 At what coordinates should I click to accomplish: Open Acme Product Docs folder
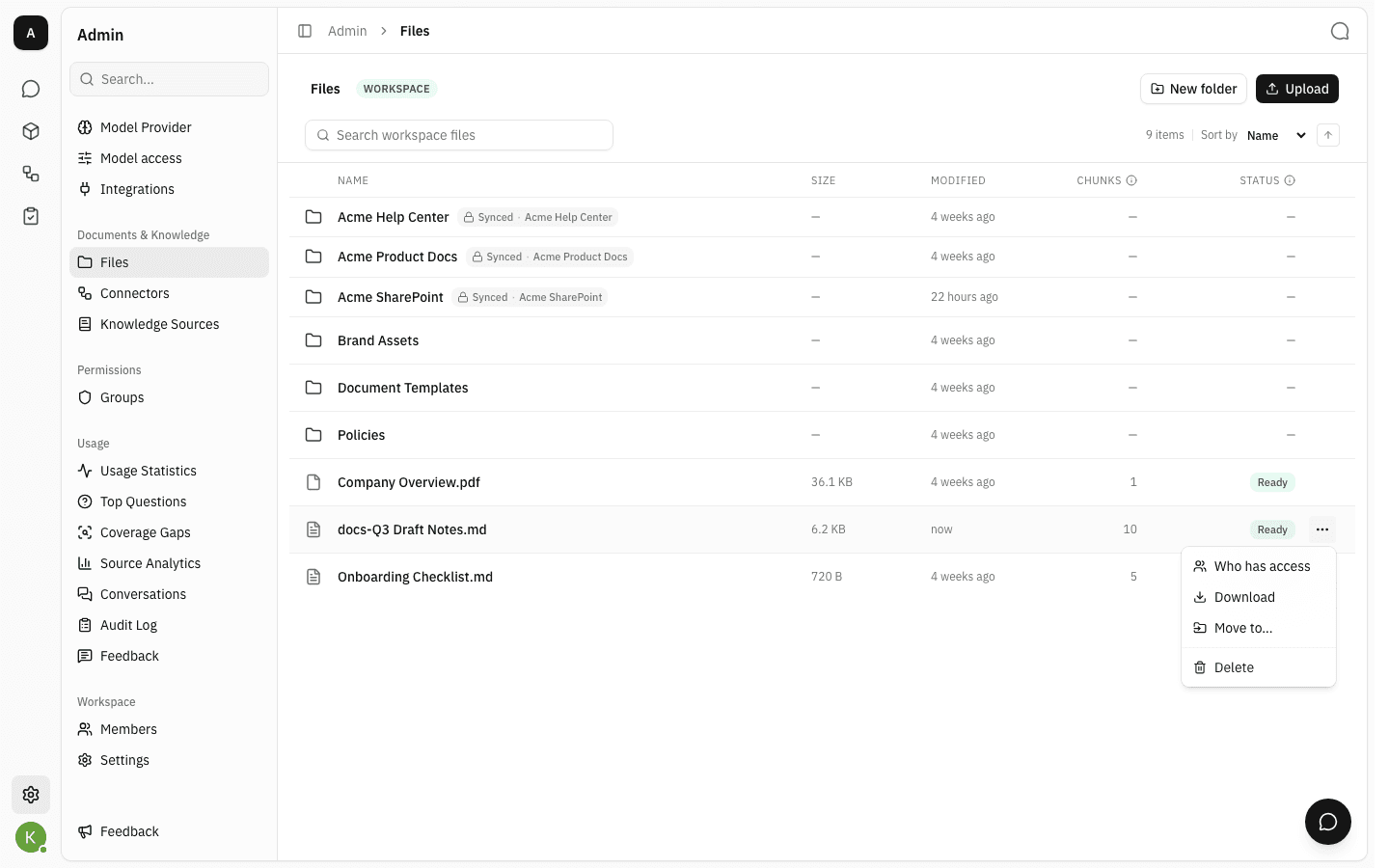pyautogui.click(x=397, y=257)
